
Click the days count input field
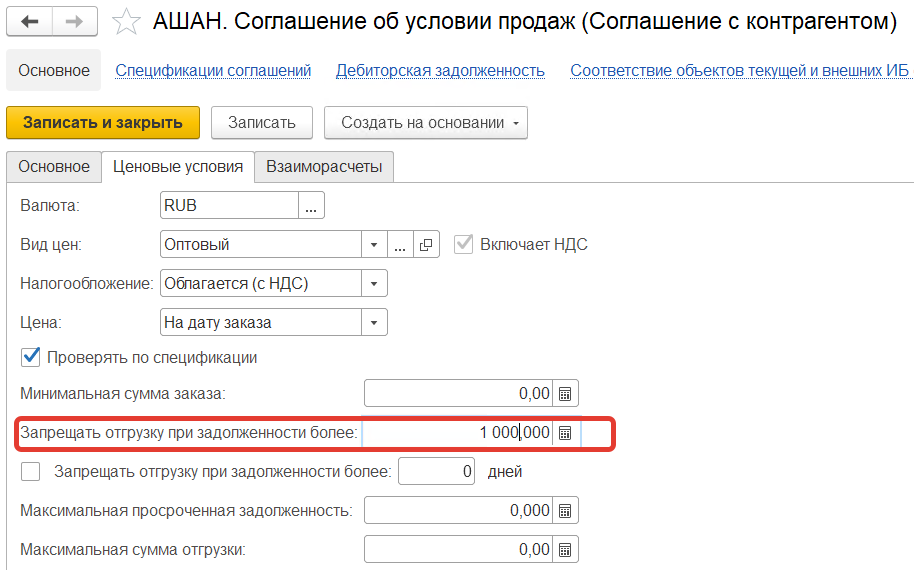tap(436, 471)
